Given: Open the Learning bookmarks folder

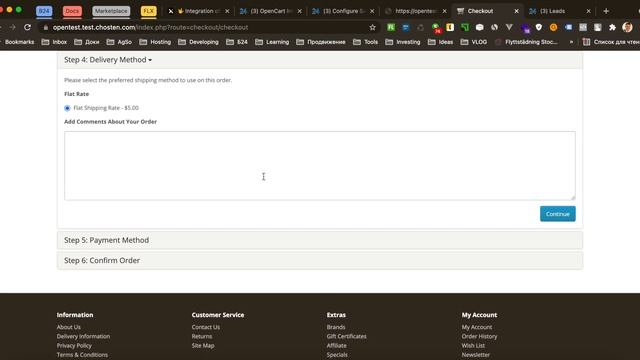Looking at the screenshot, I should click(272, 42).
